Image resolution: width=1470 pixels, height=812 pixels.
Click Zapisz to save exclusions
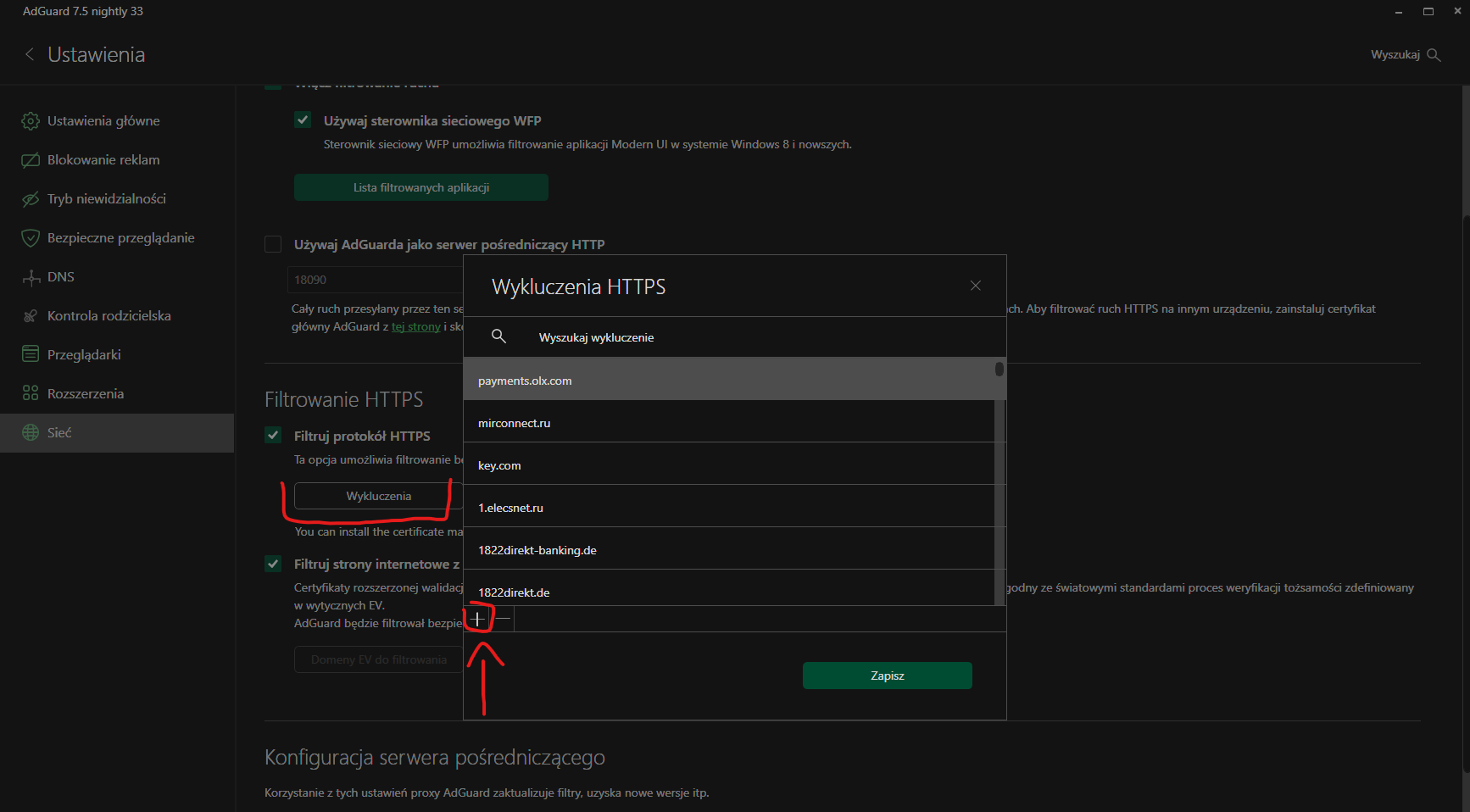pos(888,676)
